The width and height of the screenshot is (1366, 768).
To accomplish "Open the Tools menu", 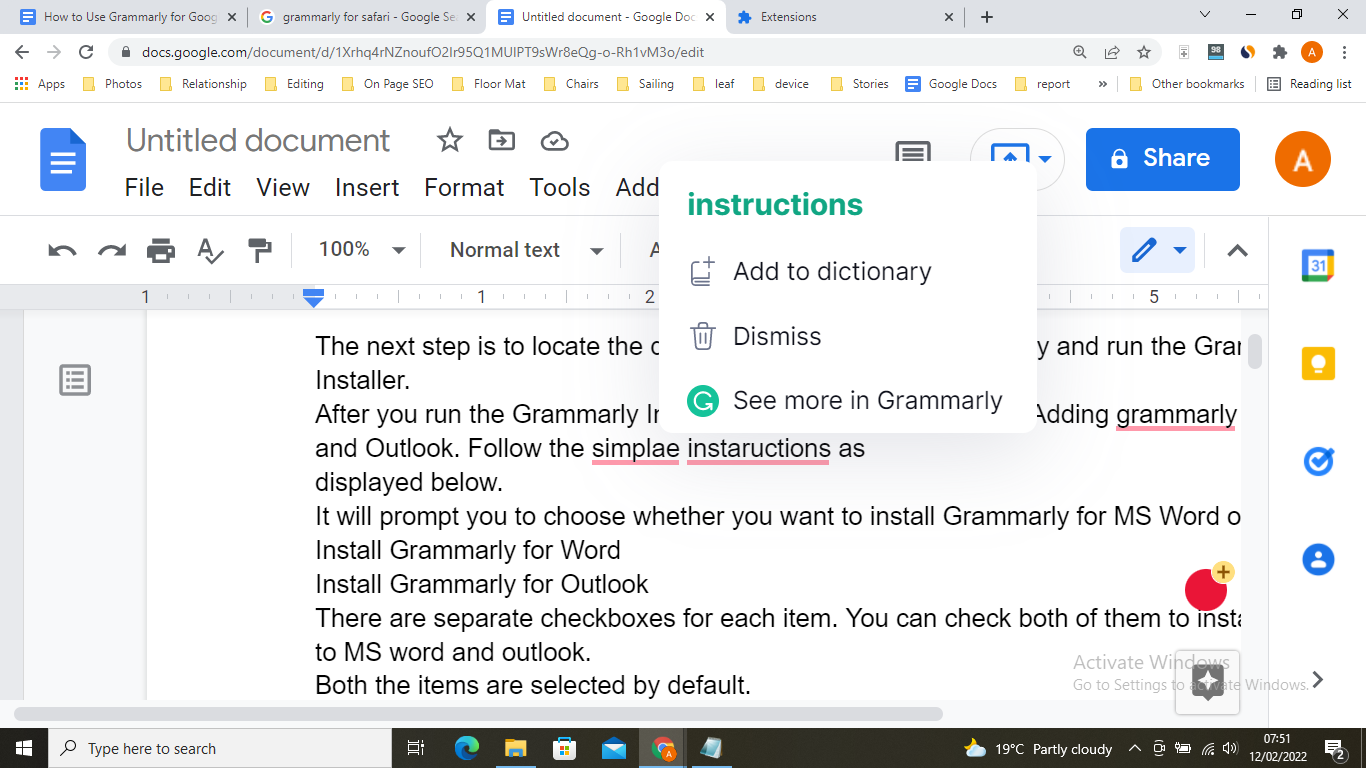I will (x=560, y=187).
